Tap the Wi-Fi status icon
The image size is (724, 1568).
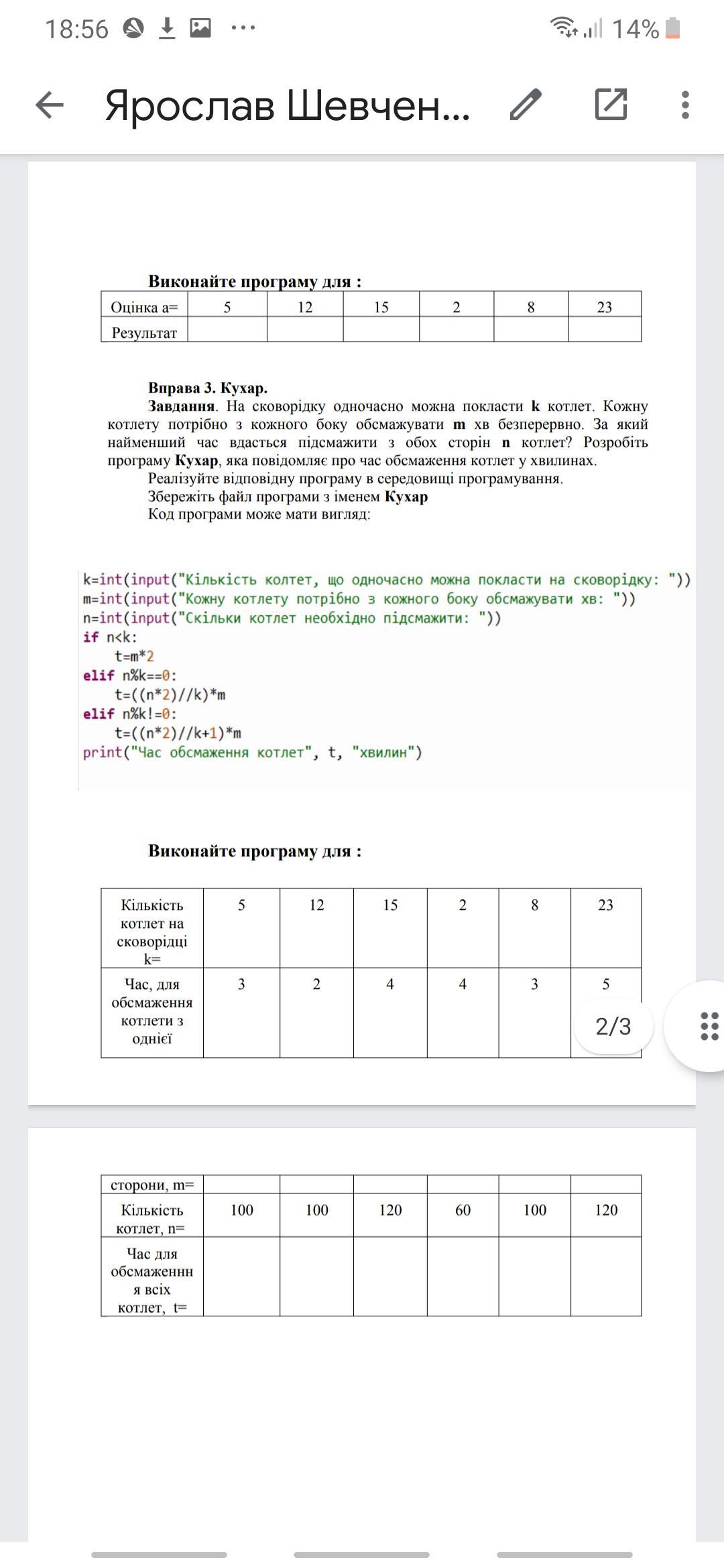click(564, 27)
